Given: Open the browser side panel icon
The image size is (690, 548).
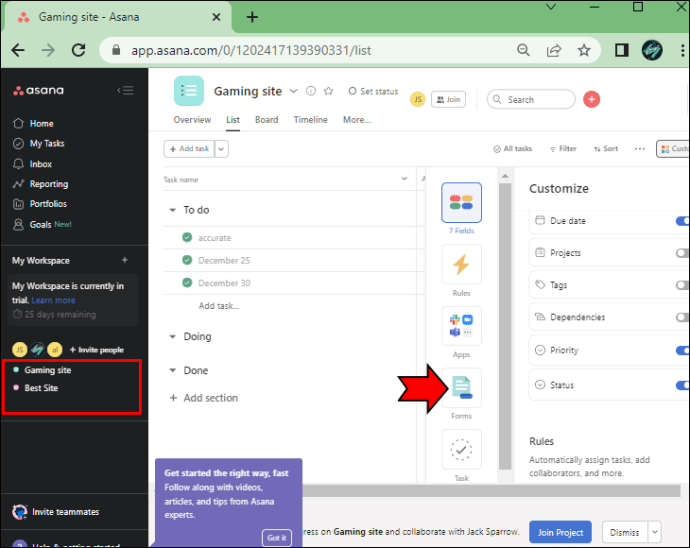Looking at the screenshot, I should tap(621, 50).
